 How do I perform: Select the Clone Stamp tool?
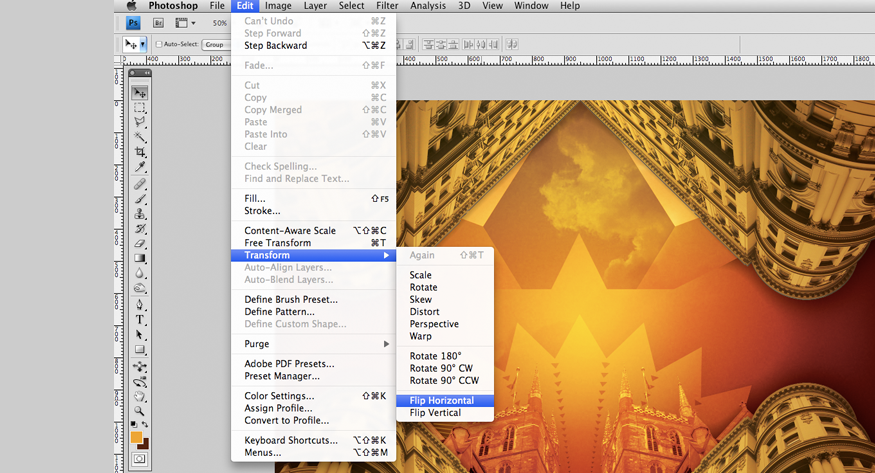coord(140,214)
